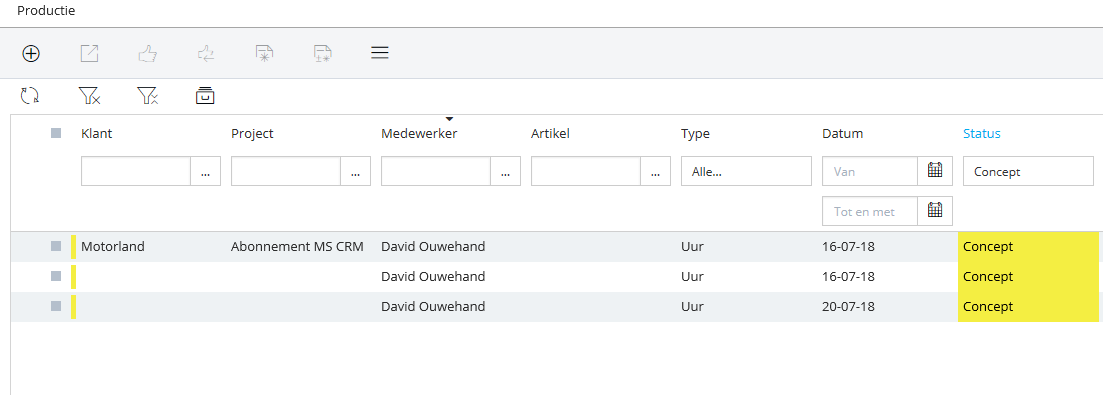Click the Motorland customer cell
The height and width of the screenshot is (395, 1103).
pyautogui.click(x=113, y=247)
